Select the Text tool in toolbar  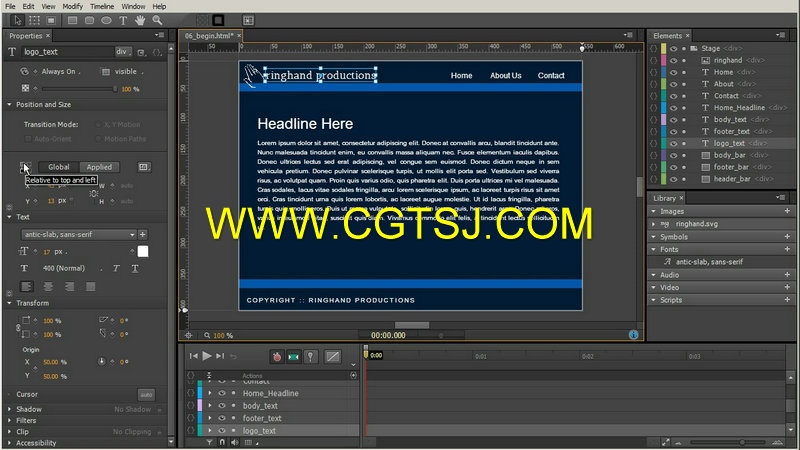point(123,20)
